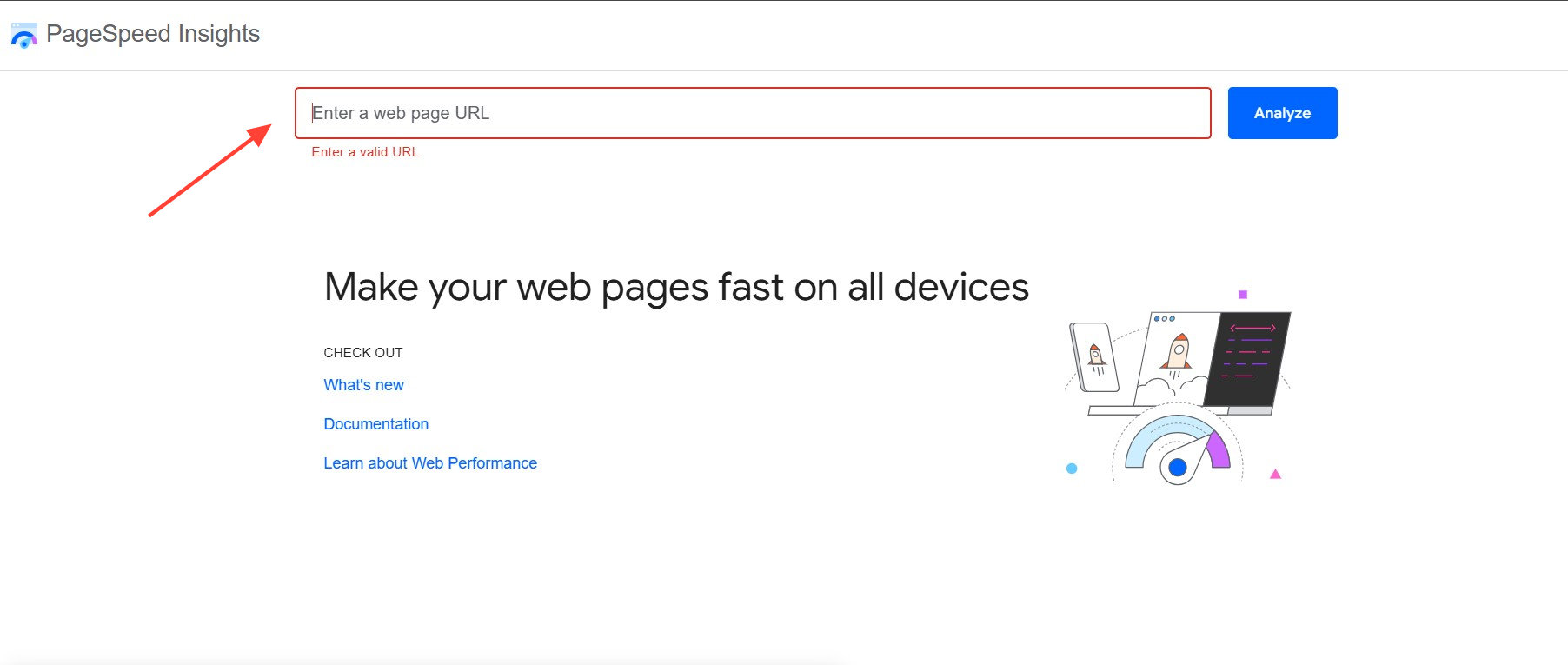Click the phone illustration with a rocket

pos(1094,357)
